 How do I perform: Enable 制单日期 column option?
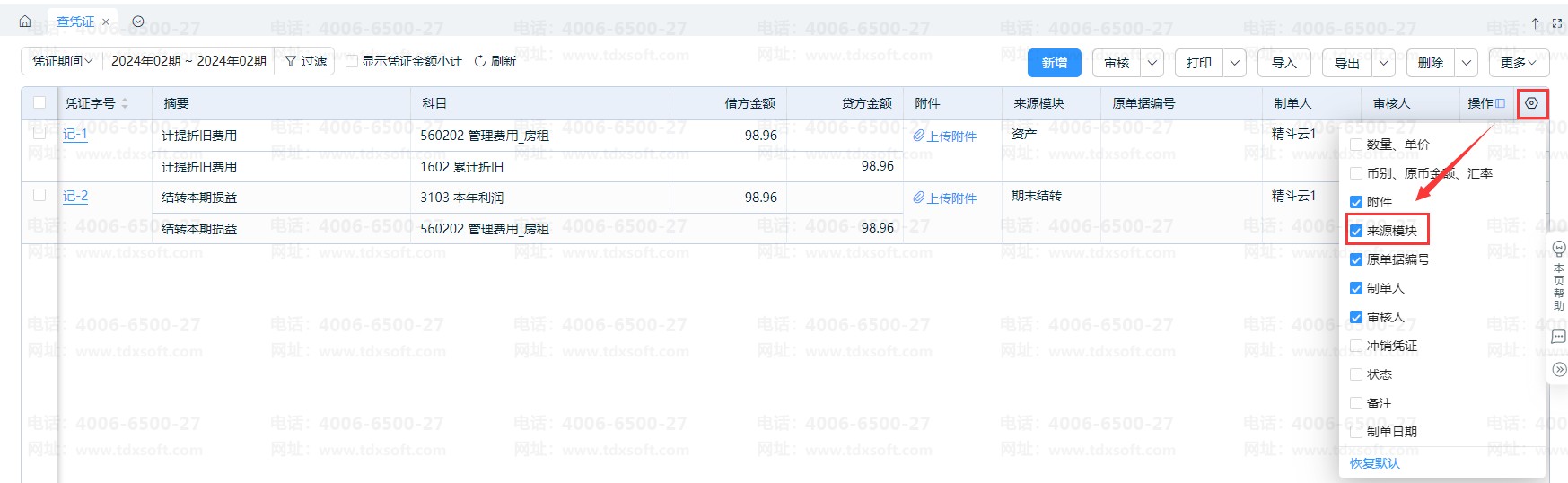[1356, 432]
